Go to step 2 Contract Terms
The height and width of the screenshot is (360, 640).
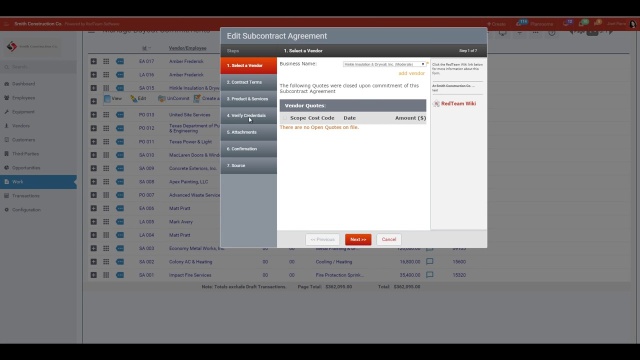[249, 82]
